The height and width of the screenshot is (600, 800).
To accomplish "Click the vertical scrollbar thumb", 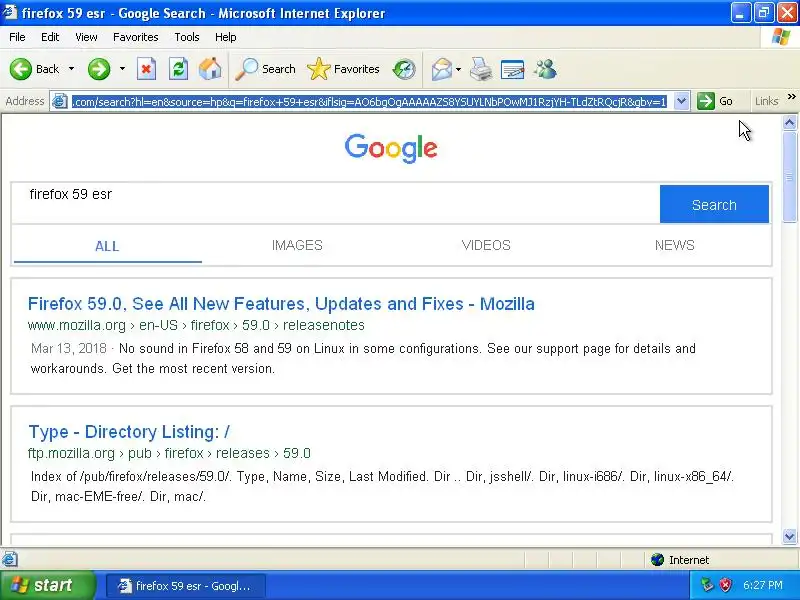I will point(789,177).
